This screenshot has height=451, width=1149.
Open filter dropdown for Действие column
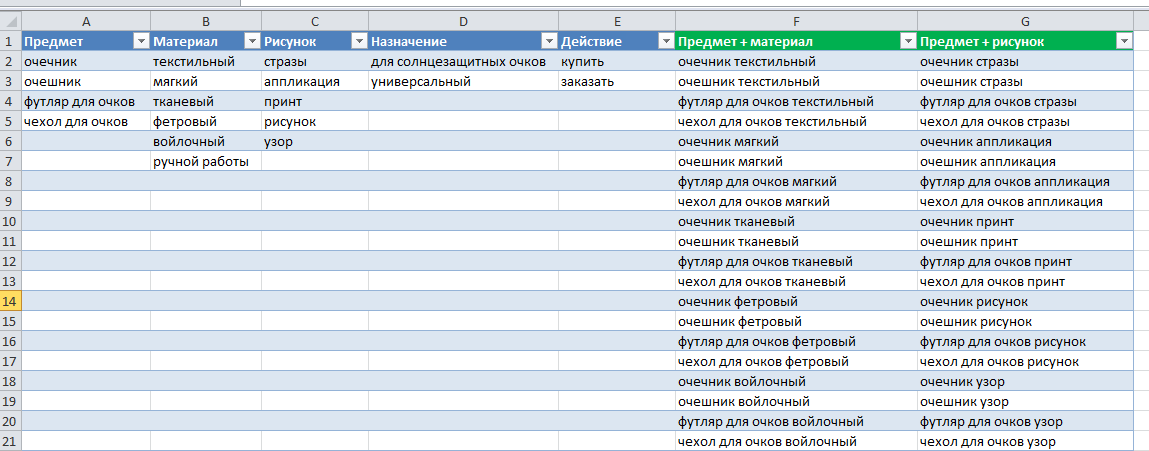pyautogui.click(x=665, y=42)
